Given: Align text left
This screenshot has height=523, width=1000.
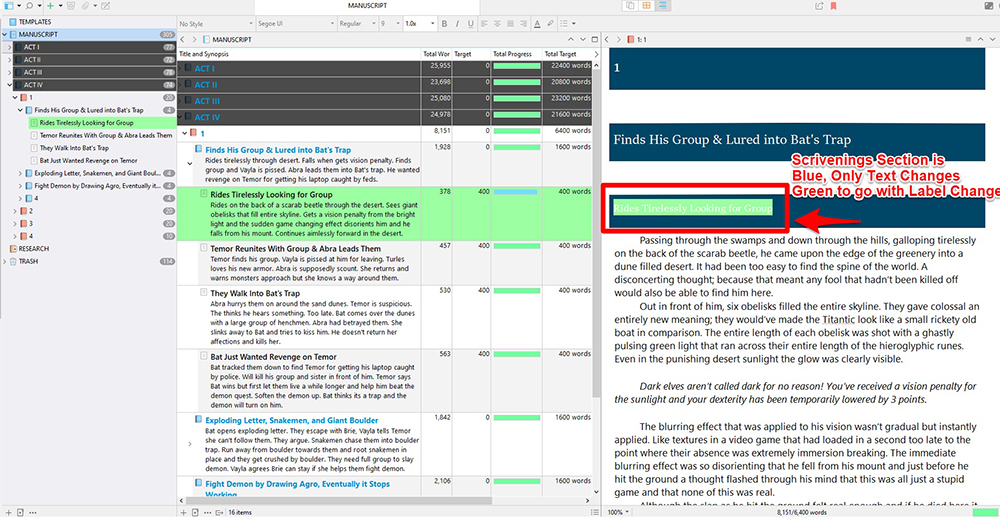Looking at the screenshot, I should pyautogui.click(x=484, y=24).
